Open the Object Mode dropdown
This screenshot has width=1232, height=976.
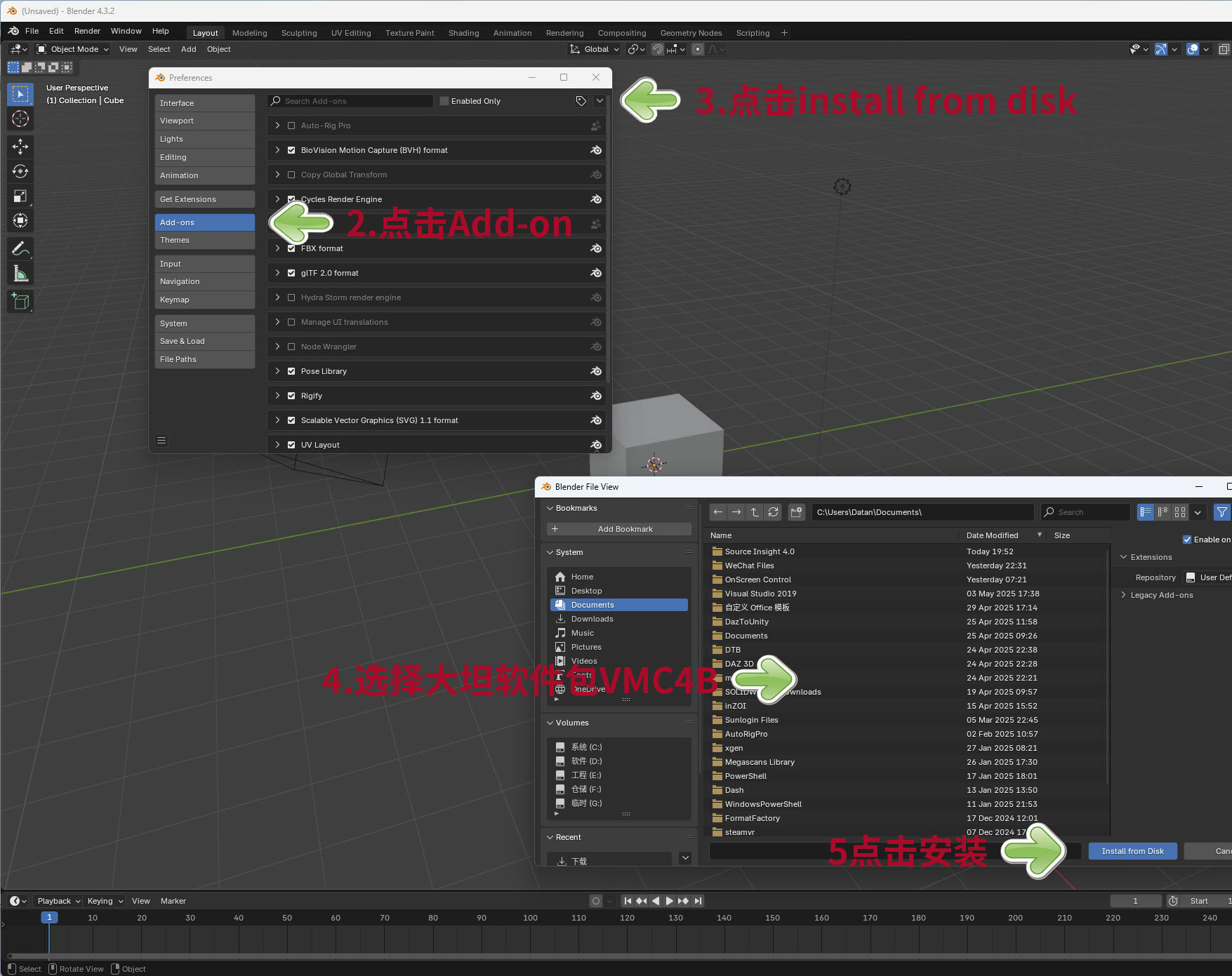[74, 49]
